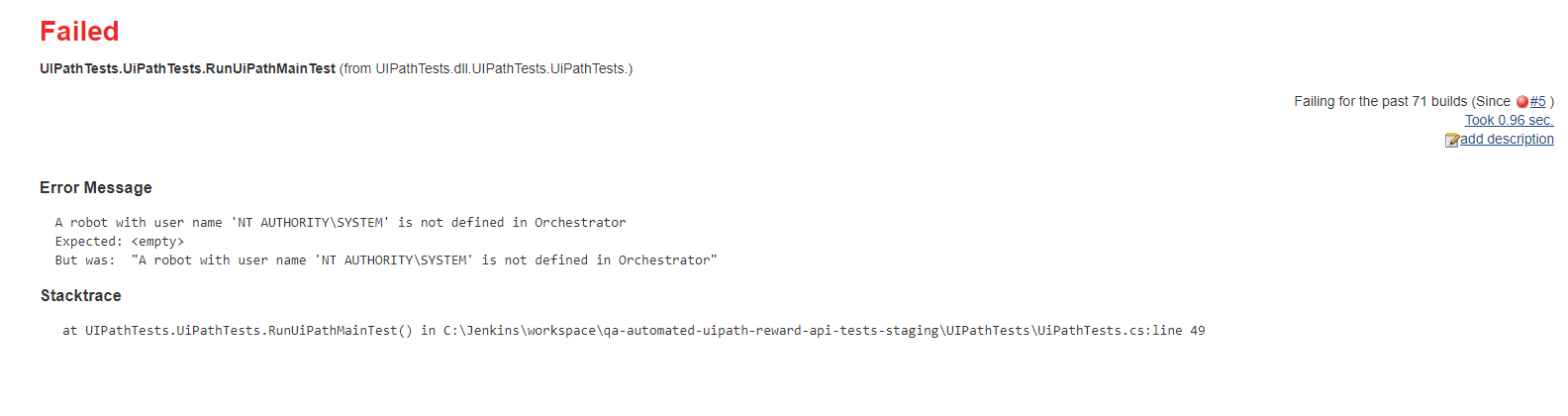
Task: Click the 'add description' link
Action: click(1507, 139)
